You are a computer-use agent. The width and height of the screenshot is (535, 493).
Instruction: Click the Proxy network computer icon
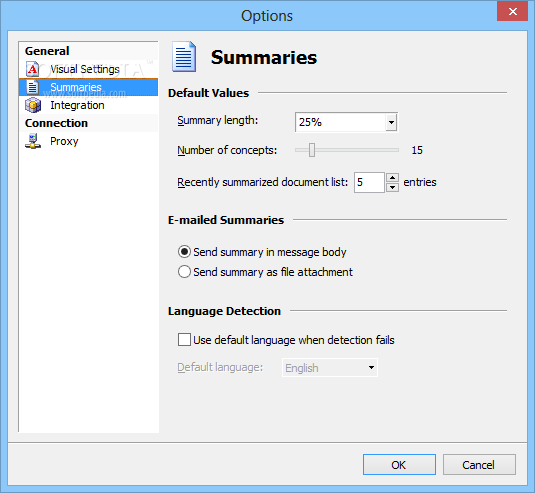pyautogui.click(x=33, y=141)
